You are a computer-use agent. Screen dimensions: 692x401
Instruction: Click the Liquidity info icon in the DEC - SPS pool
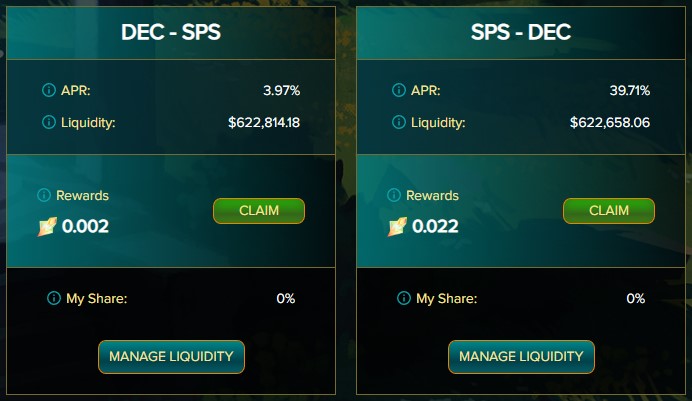pos(49,122)
